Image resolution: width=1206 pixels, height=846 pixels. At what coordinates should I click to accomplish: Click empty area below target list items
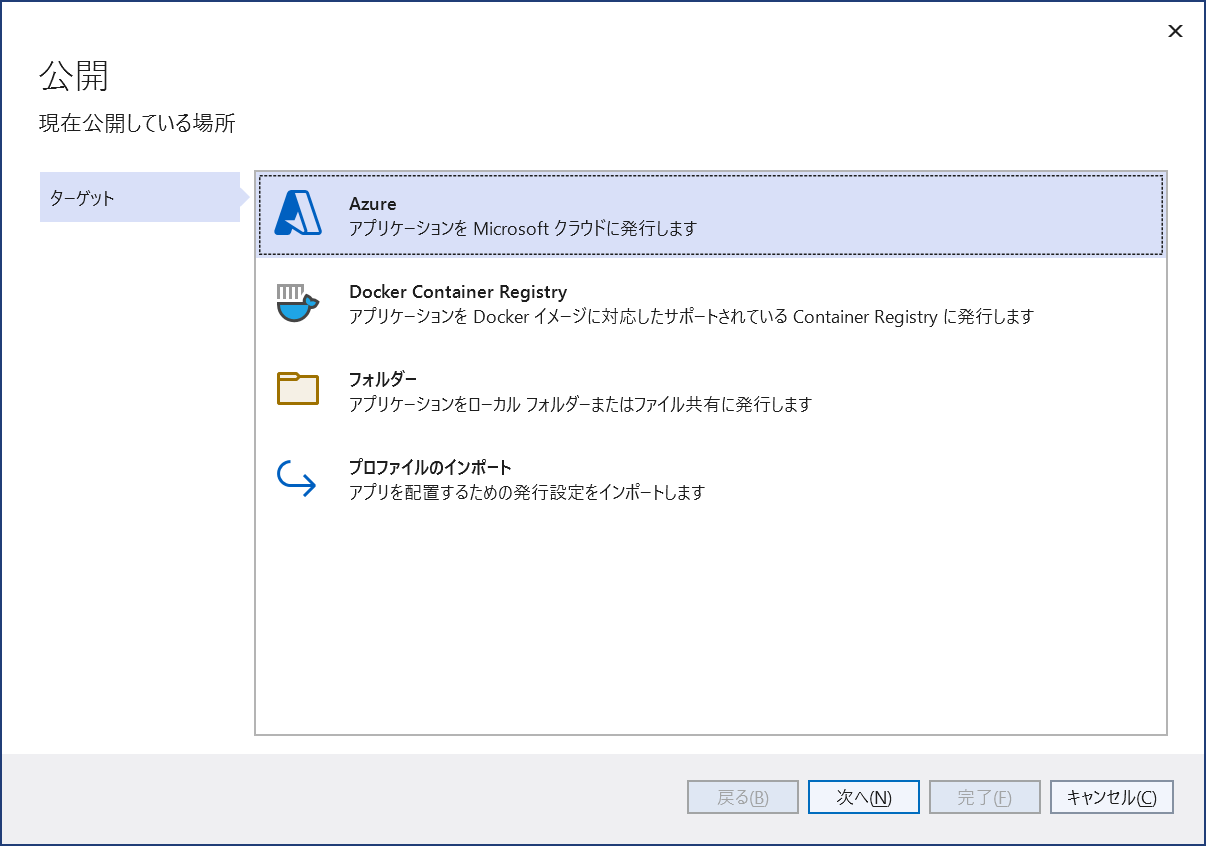coord(710,620)
